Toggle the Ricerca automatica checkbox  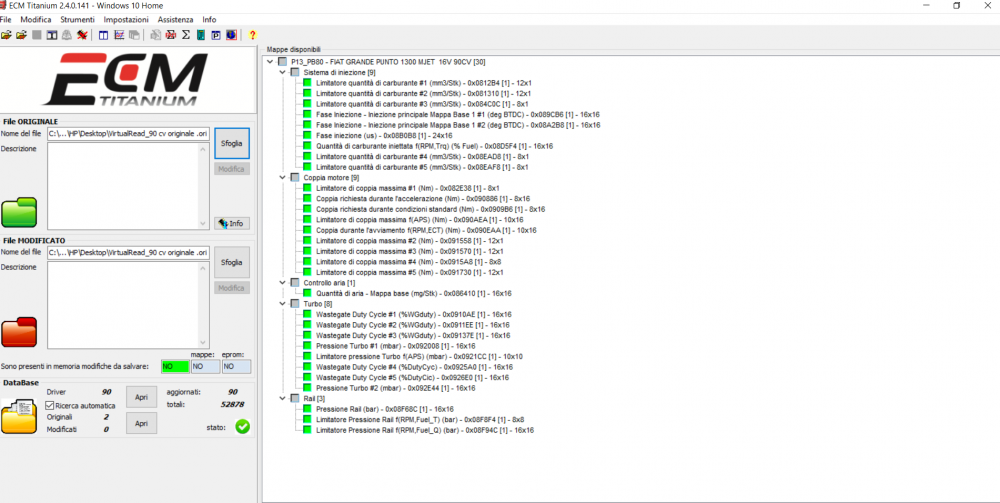point(50,405)
